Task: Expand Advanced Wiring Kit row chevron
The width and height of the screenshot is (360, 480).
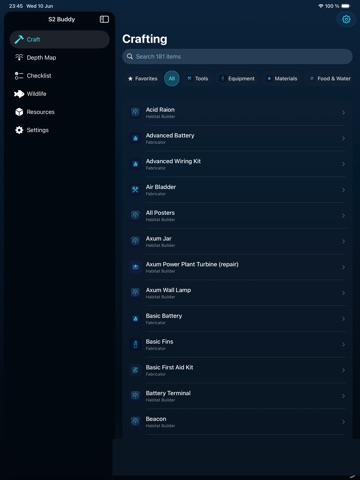Action: (x=343, y=164)
